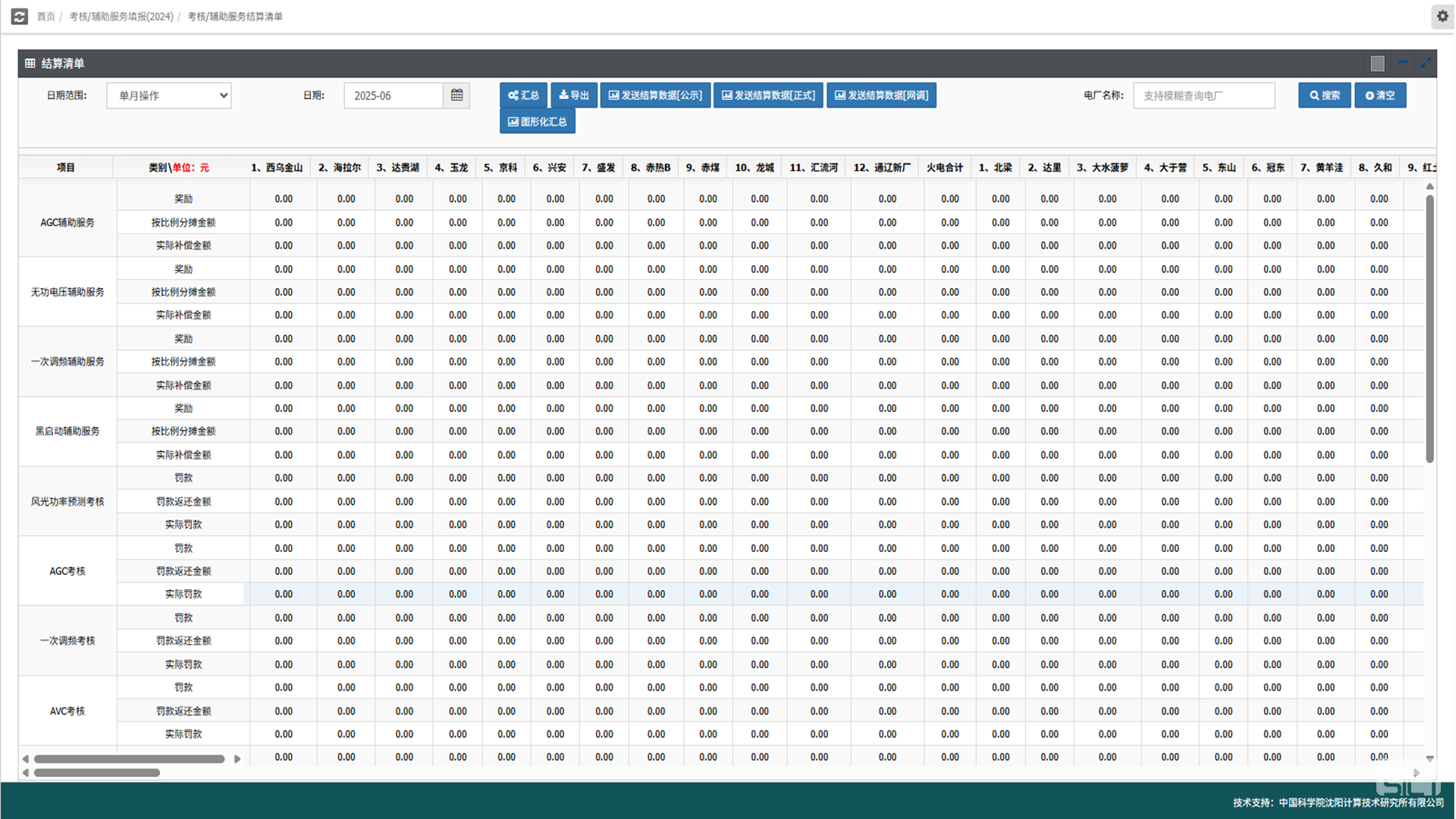
Task: Toggle the gray checkbox in panel header
Action: pos(1378,64)
